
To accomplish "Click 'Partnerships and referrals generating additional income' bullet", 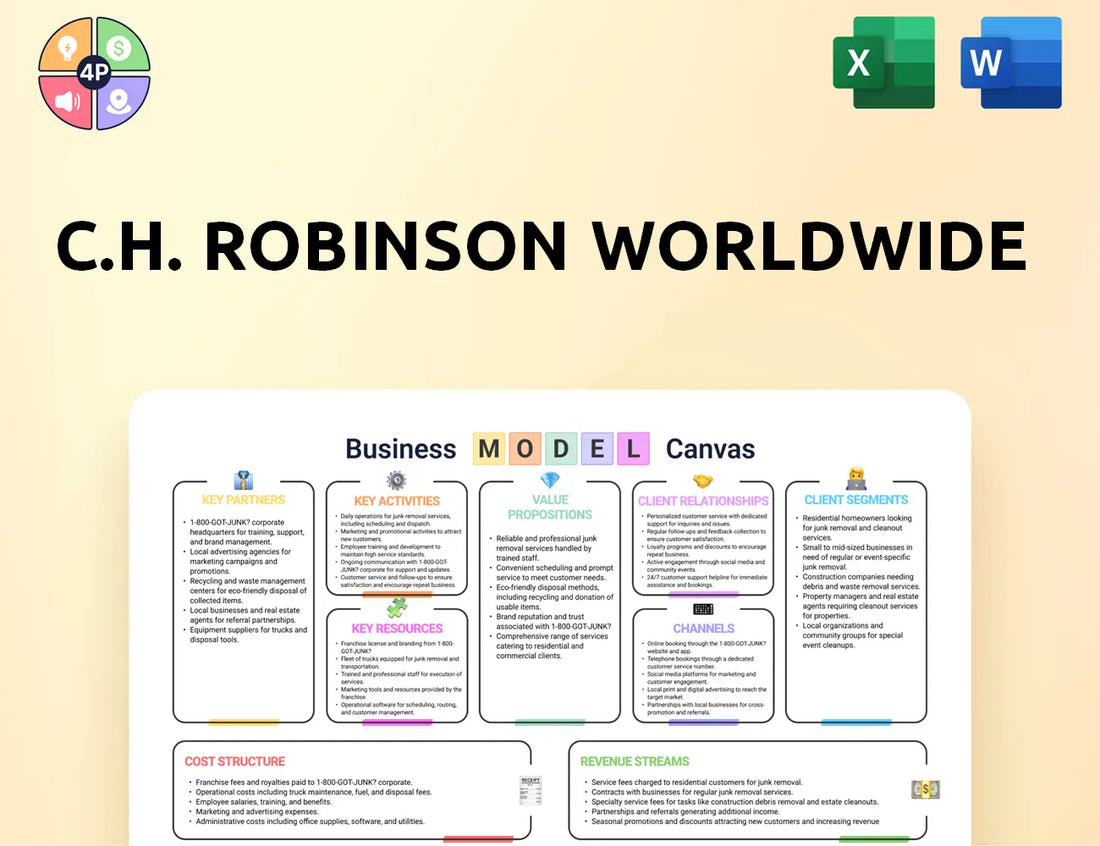I will click(683, 811).
